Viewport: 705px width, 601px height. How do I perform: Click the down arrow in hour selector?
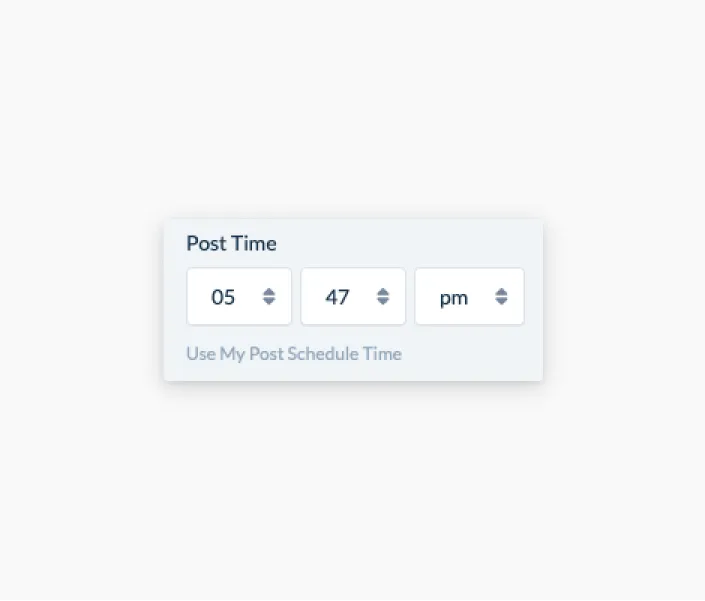click(269, 302)
